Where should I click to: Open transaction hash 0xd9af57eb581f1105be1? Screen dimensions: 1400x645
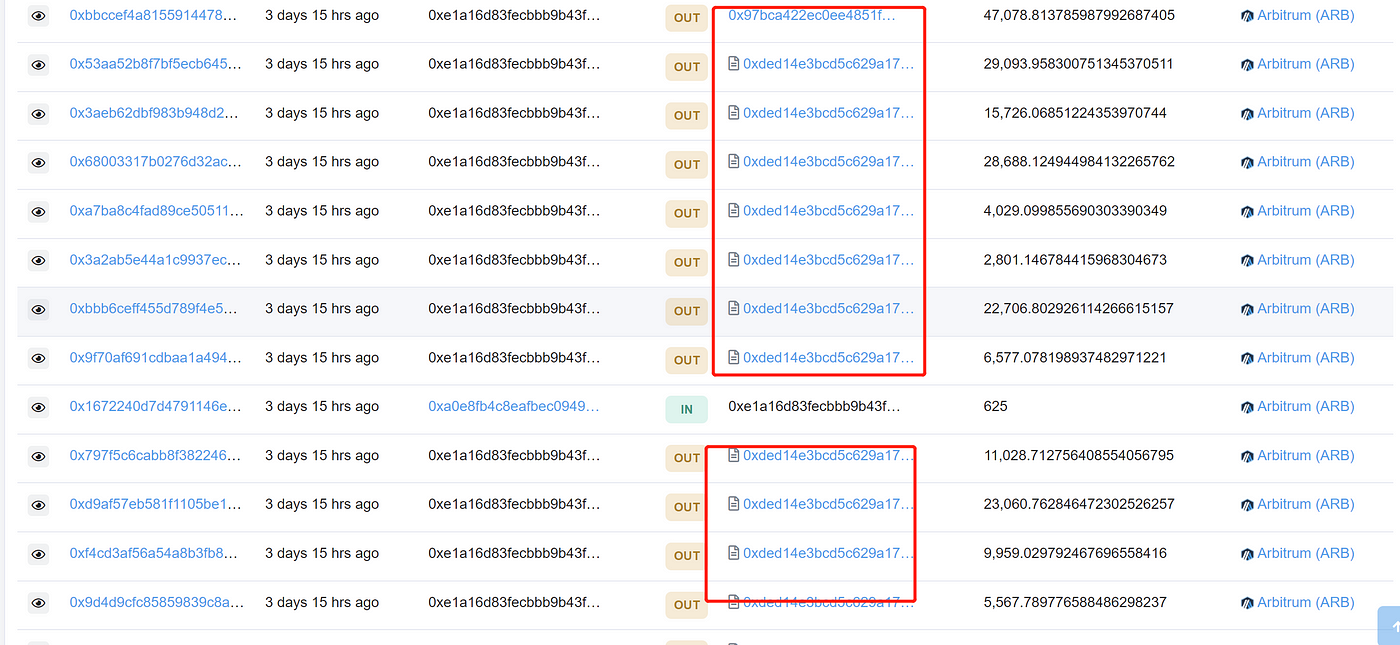click(155, 504)
